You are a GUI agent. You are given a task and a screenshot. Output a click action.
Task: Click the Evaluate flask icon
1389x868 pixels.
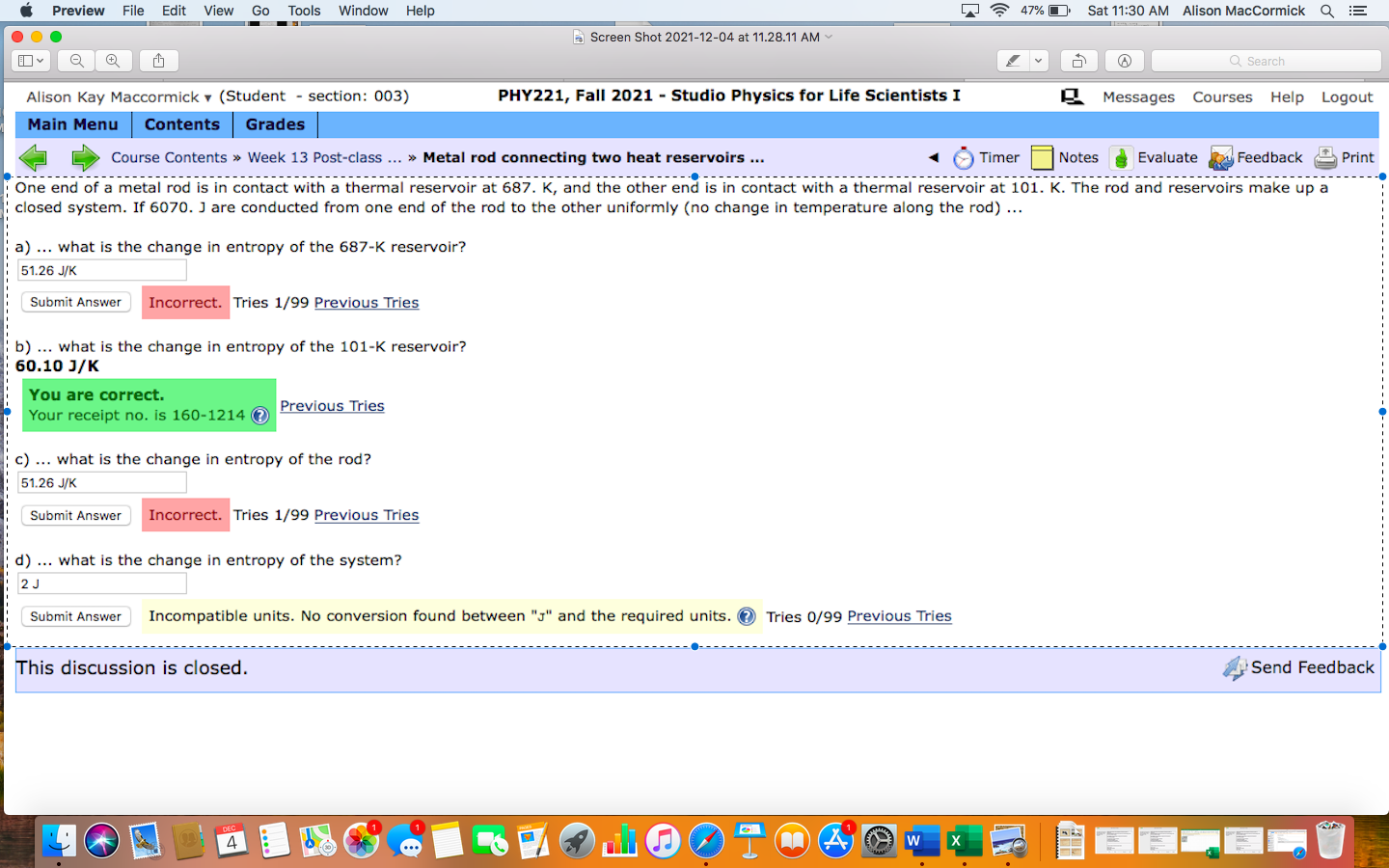(1121, 156)
